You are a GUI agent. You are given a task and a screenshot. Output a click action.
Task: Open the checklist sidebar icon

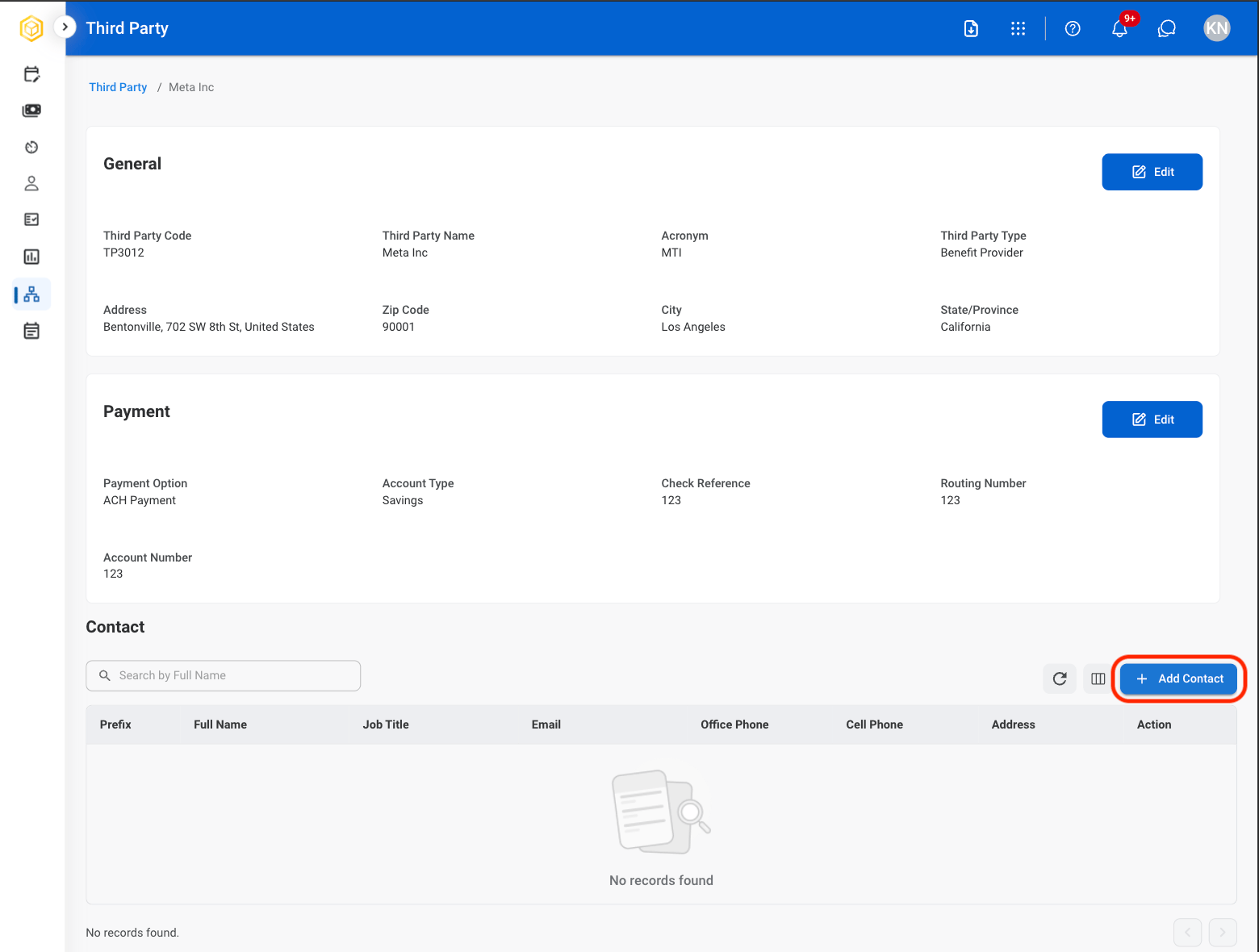coord(31,219)
